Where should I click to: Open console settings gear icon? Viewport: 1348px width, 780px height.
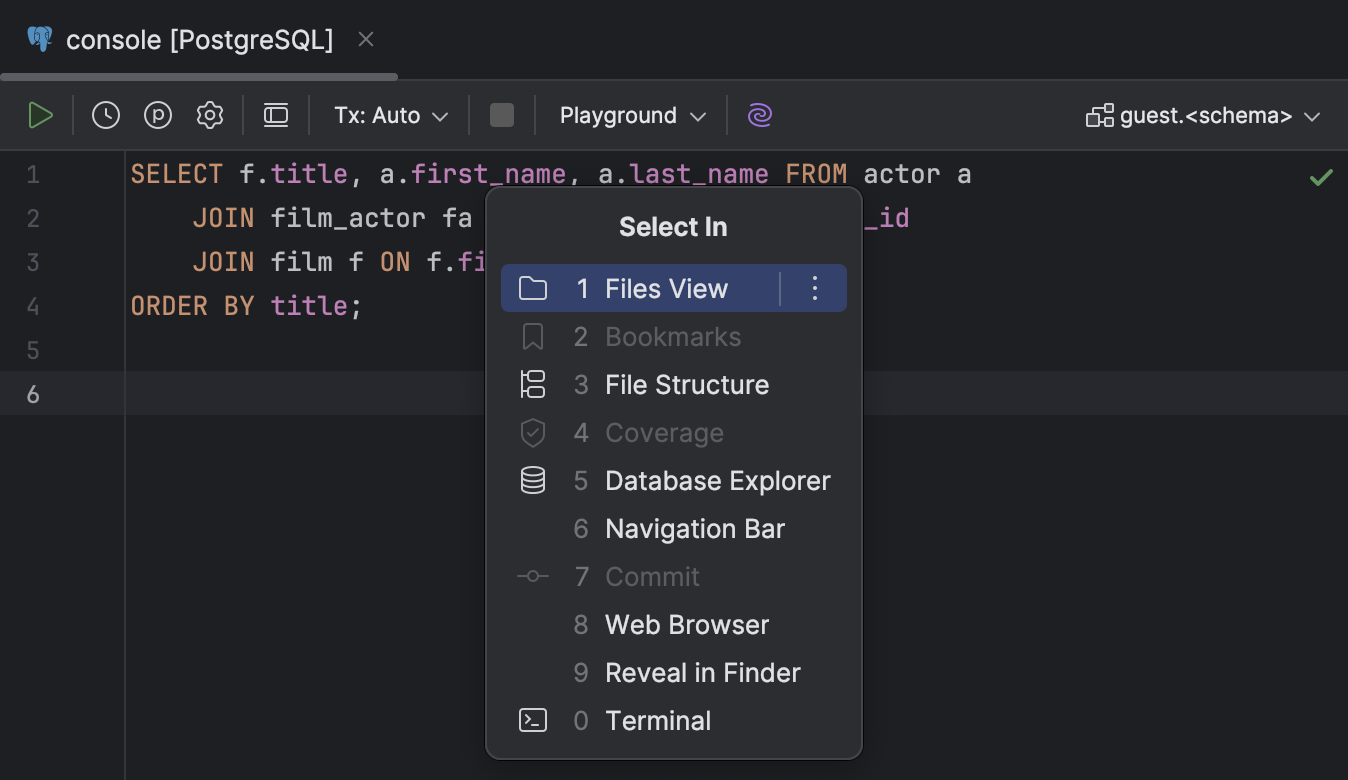tap(210, 116)
